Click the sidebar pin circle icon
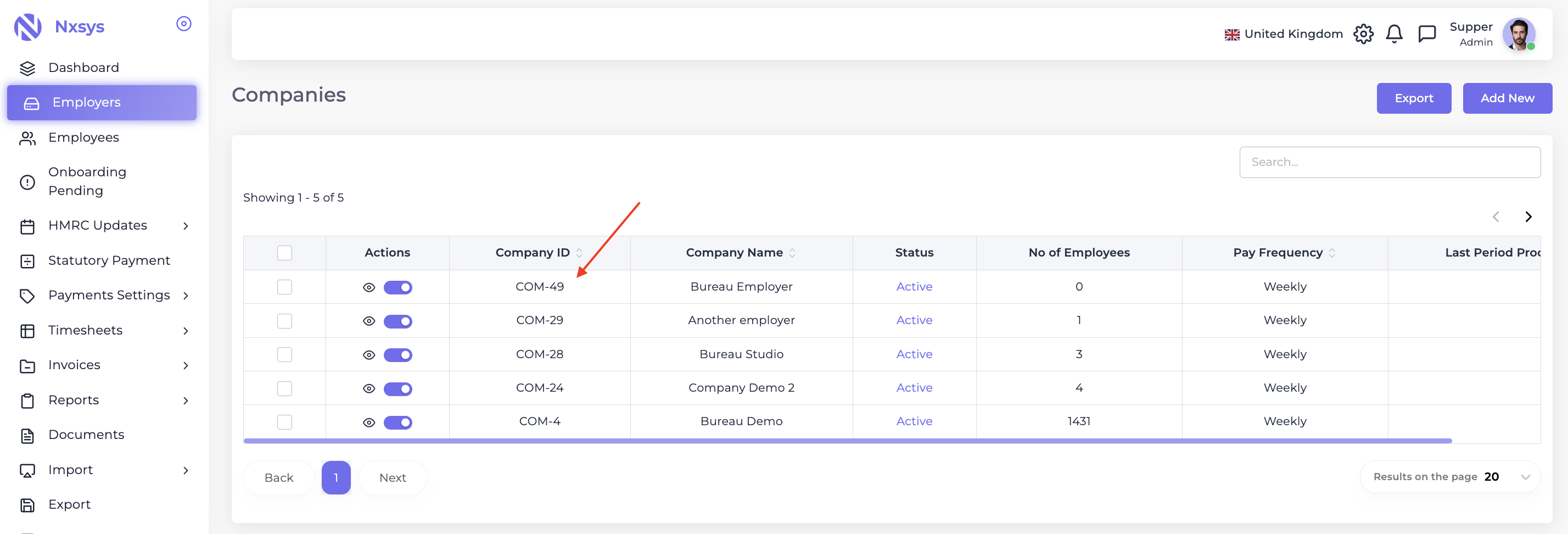The width and height of the screenshot is (1568, 534). tap(183, 24)
